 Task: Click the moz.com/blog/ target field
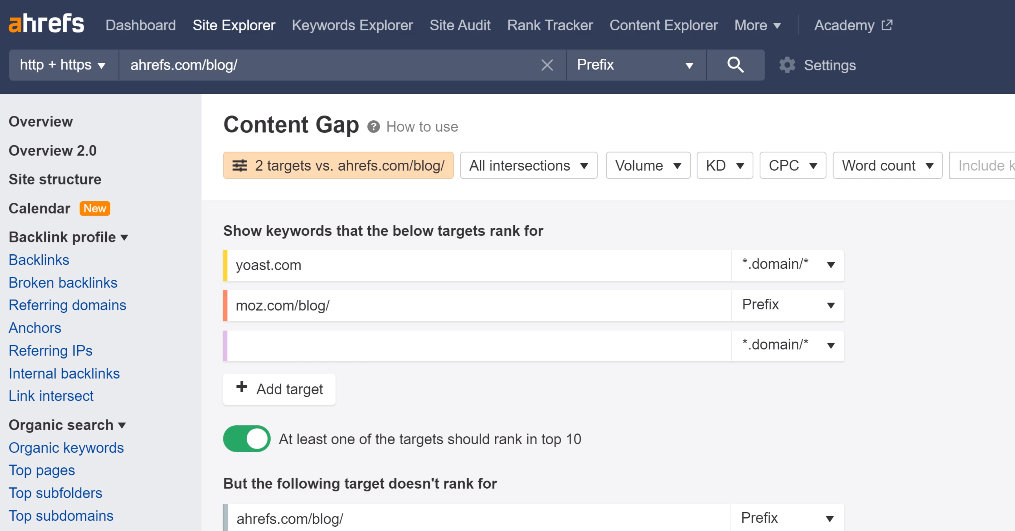479,305
